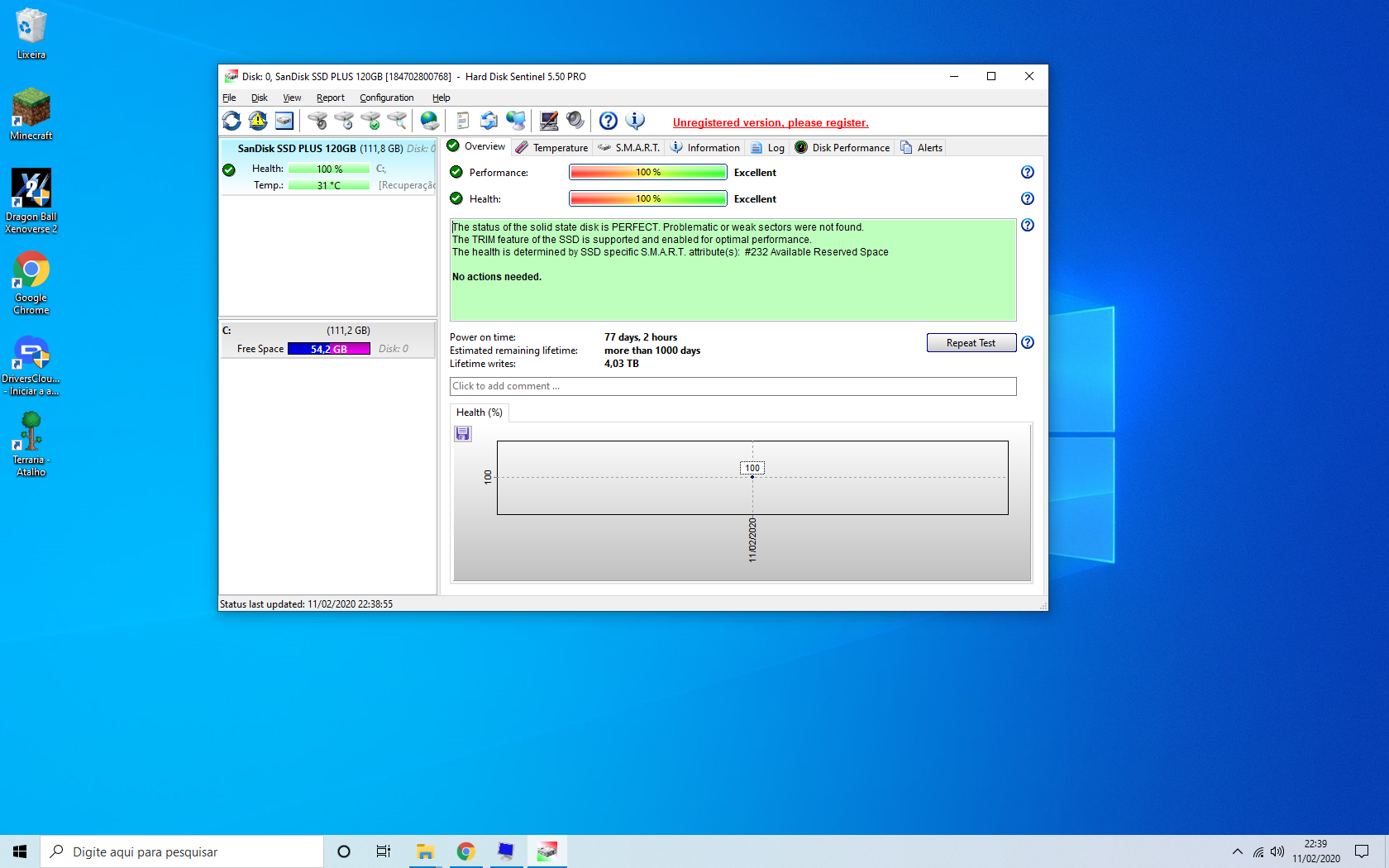Click the '4,03 TB' lifetime writes value
Screen dimensions: 1389x868
pyautogui.click(x=622, y=364)
